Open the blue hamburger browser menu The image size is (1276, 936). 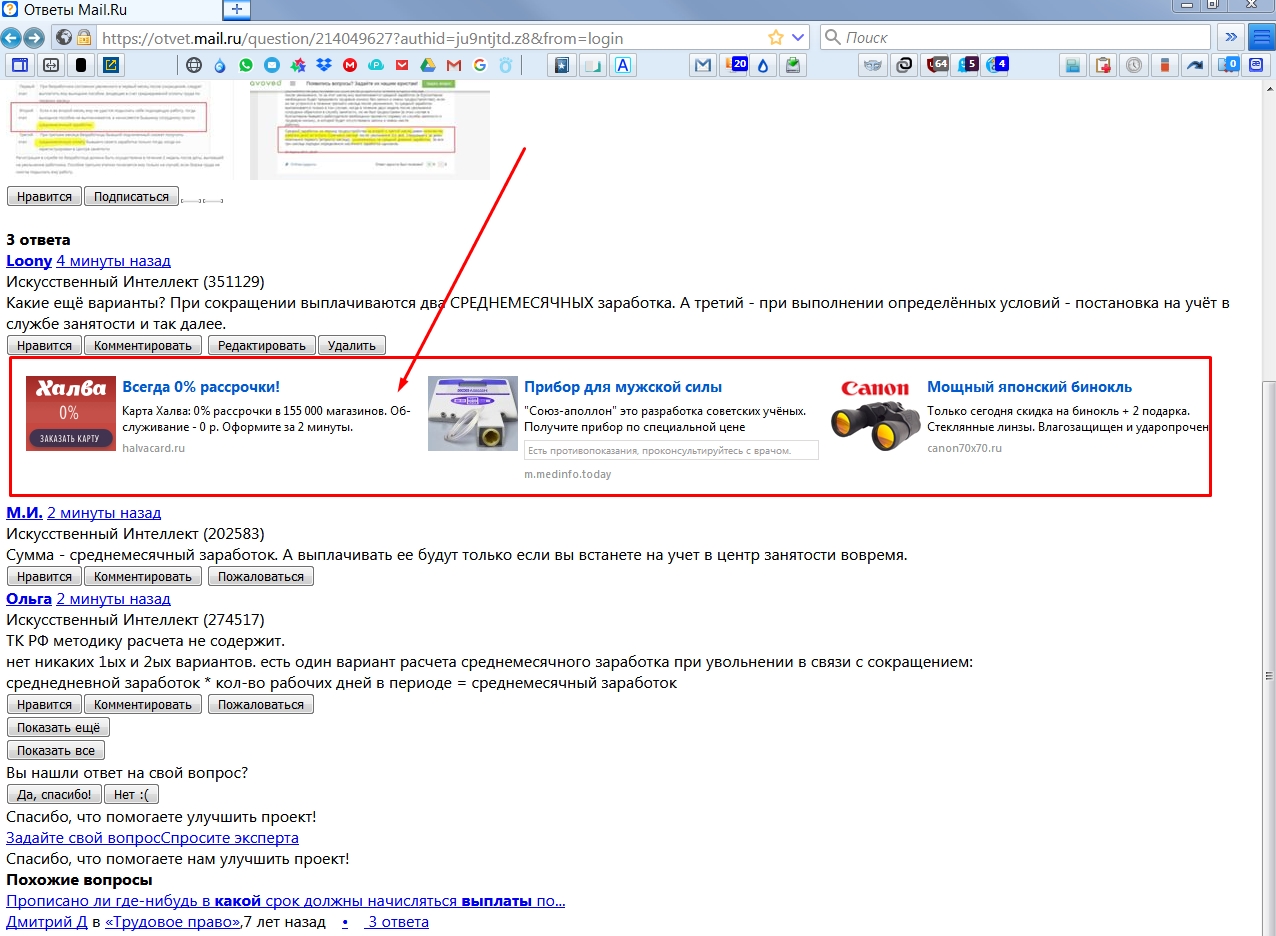tap(1262, 38)
